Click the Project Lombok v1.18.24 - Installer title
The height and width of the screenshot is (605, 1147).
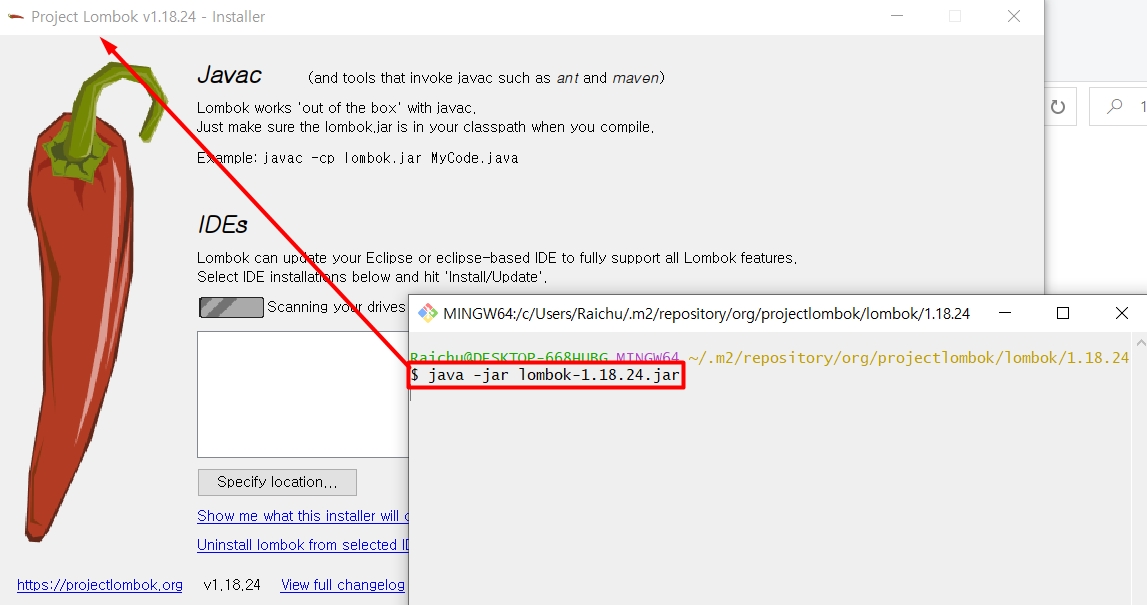point(148,17)
